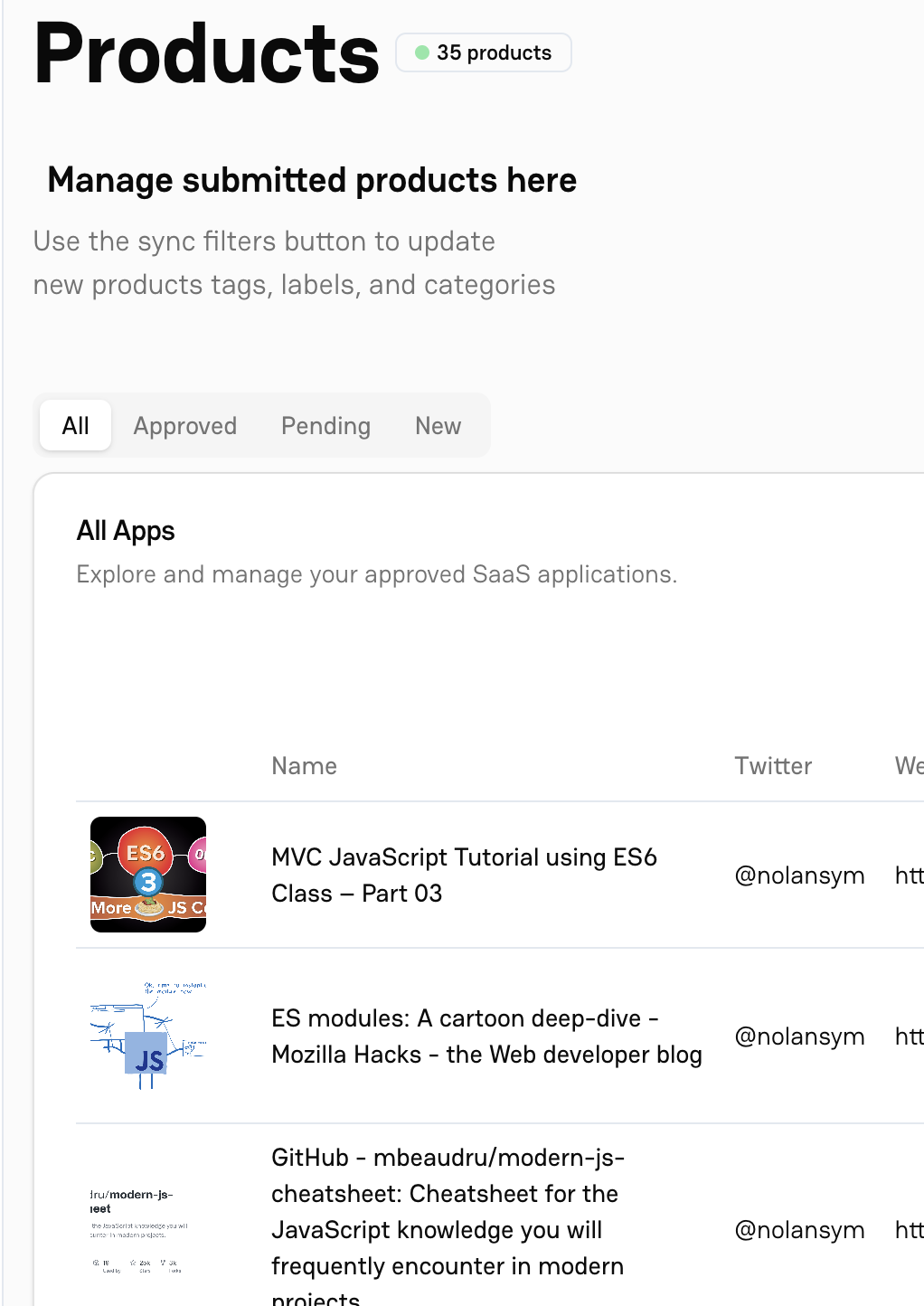This screenshot has width=924, height=1306.
Task: Click @nolansym next to the GitHub cheatsheet row
Action: pyautogui.click(x=799, y=1230)
